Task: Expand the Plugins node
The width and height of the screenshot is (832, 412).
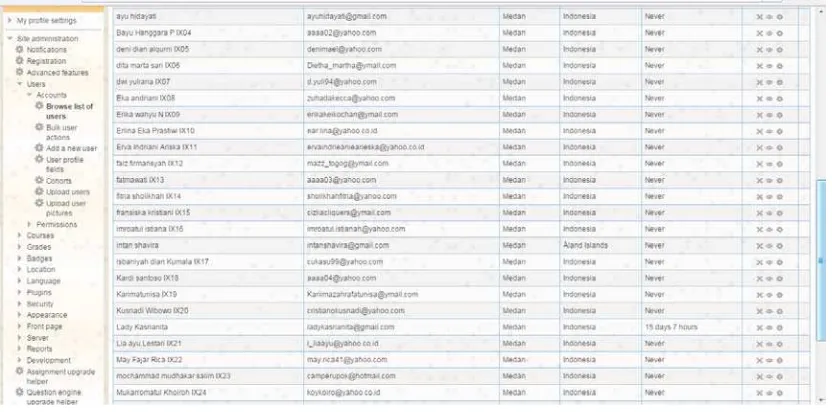Action: coord(20,293)
